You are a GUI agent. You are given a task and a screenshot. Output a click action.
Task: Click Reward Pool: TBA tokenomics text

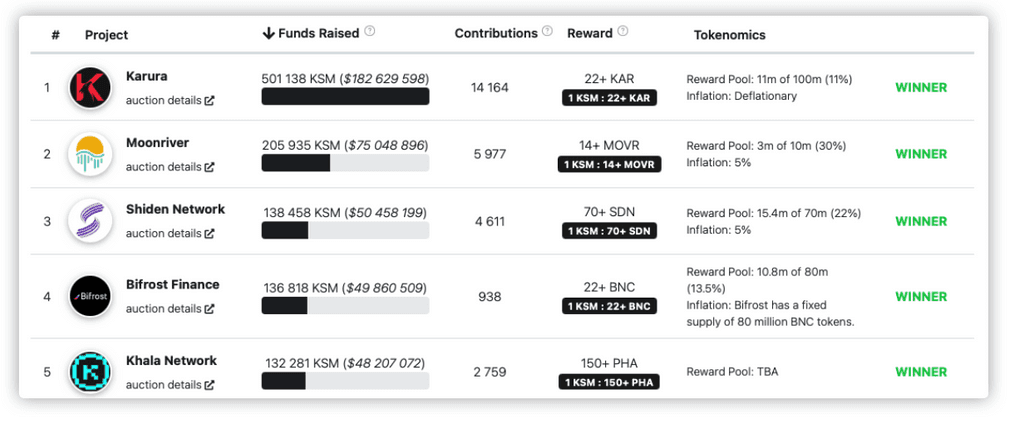732,372
